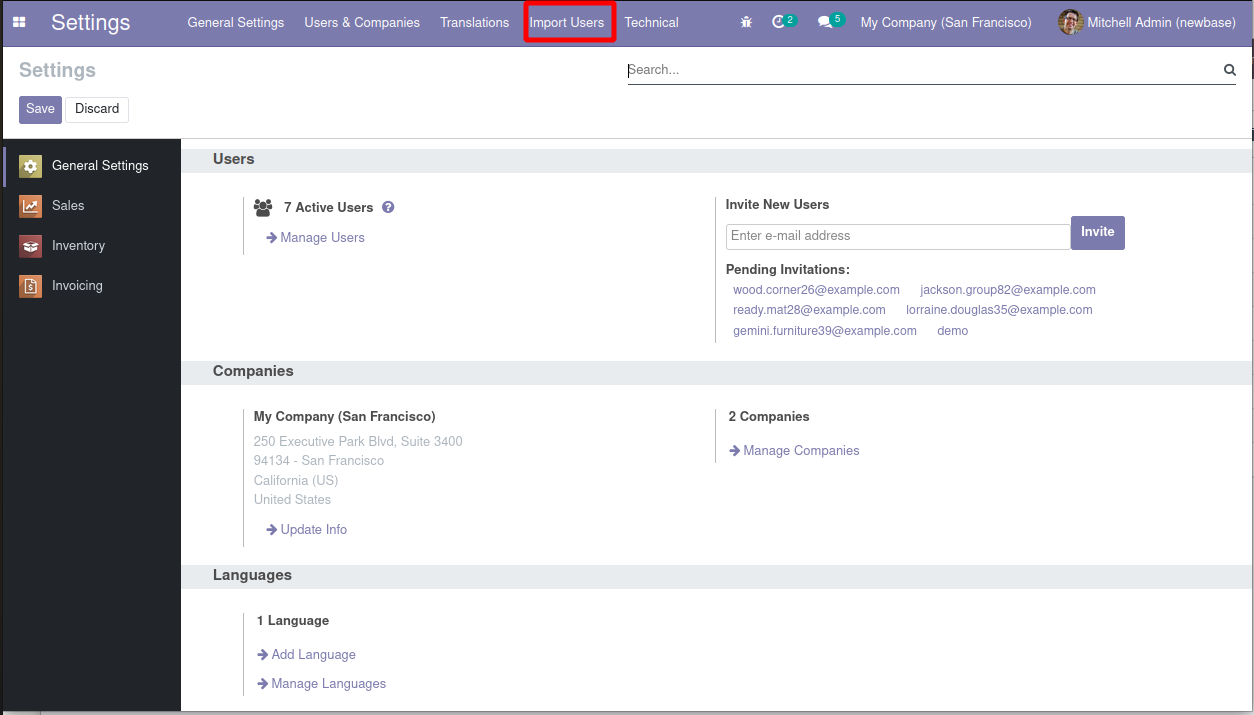The height and width of the screenshot is (715, 1254).
Task: Open the Manage Users link
Action: pos(315,238)
